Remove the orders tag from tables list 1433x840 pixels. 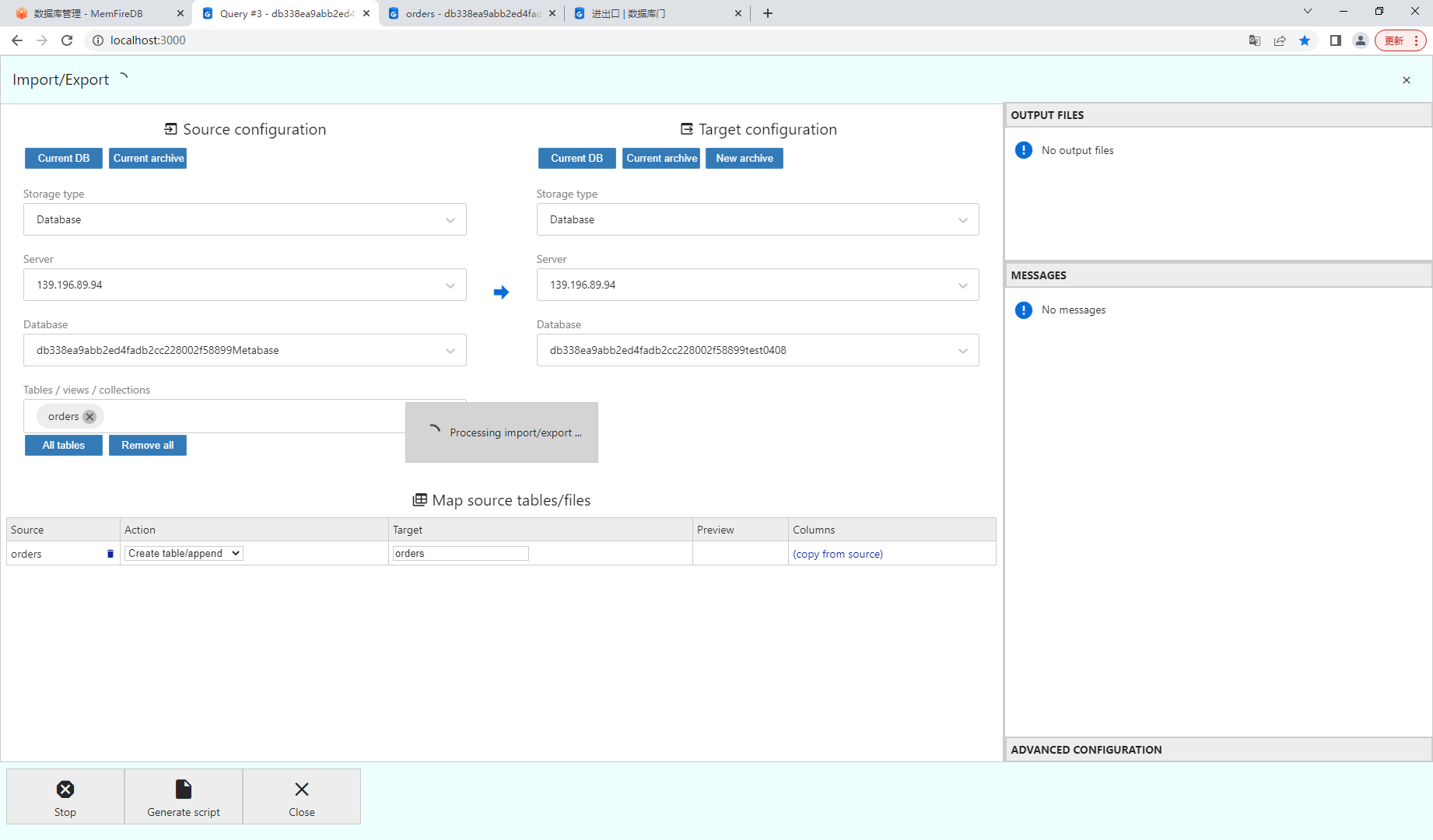[89, 417]
